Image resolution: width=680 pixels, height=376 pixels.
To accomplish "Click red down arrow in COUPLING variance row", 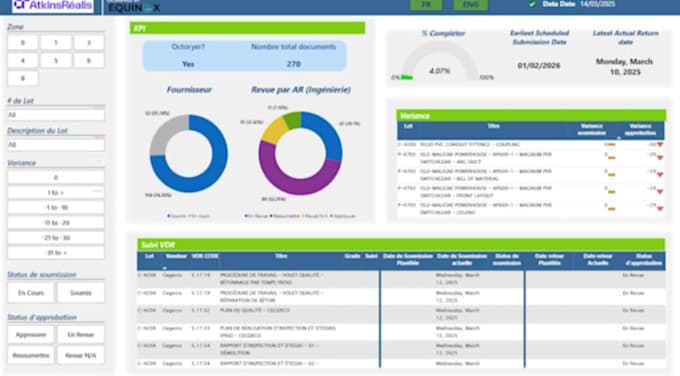I will [x=660, y=144].
